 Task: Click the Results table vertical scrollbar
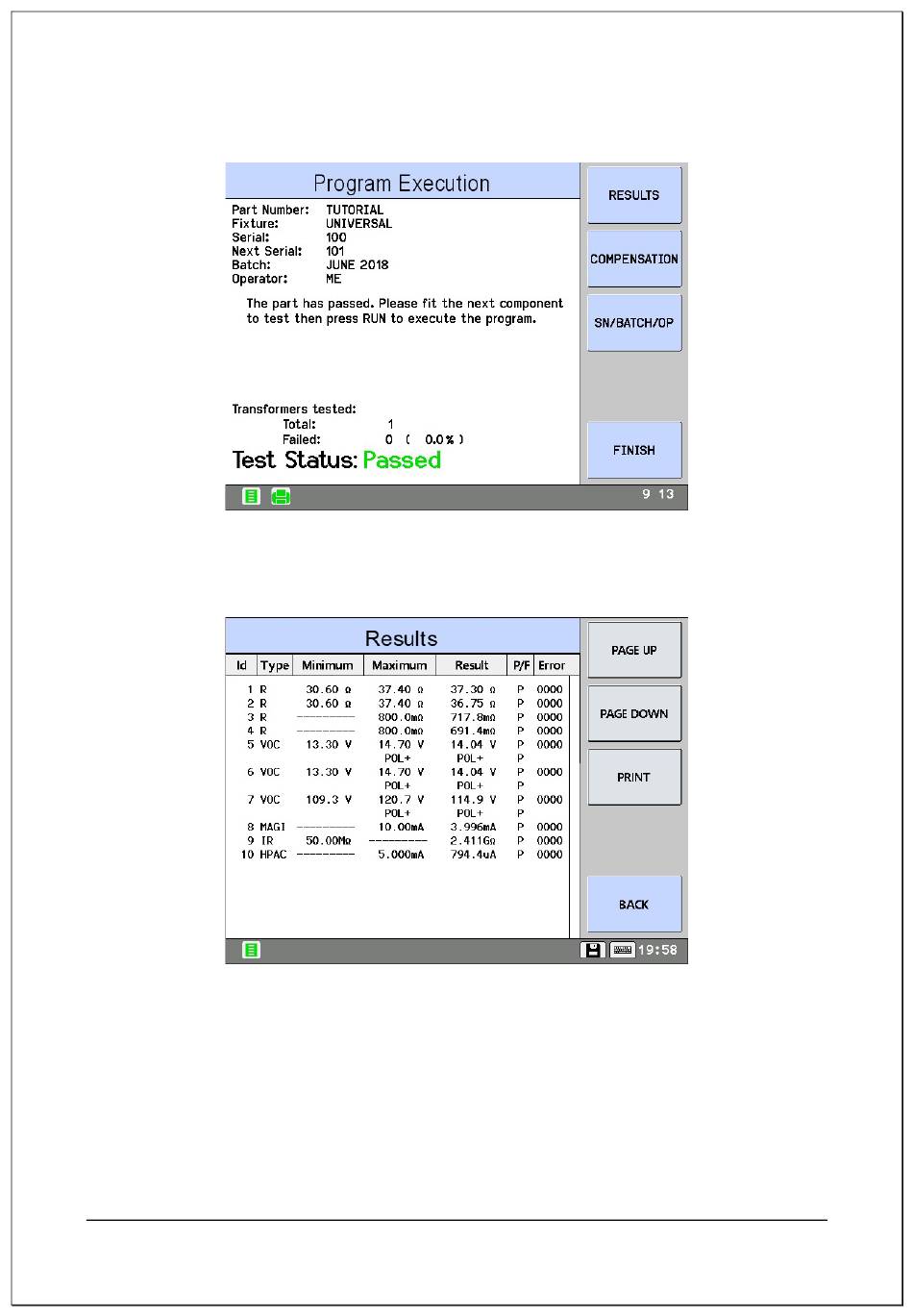(x=575, y=807)
